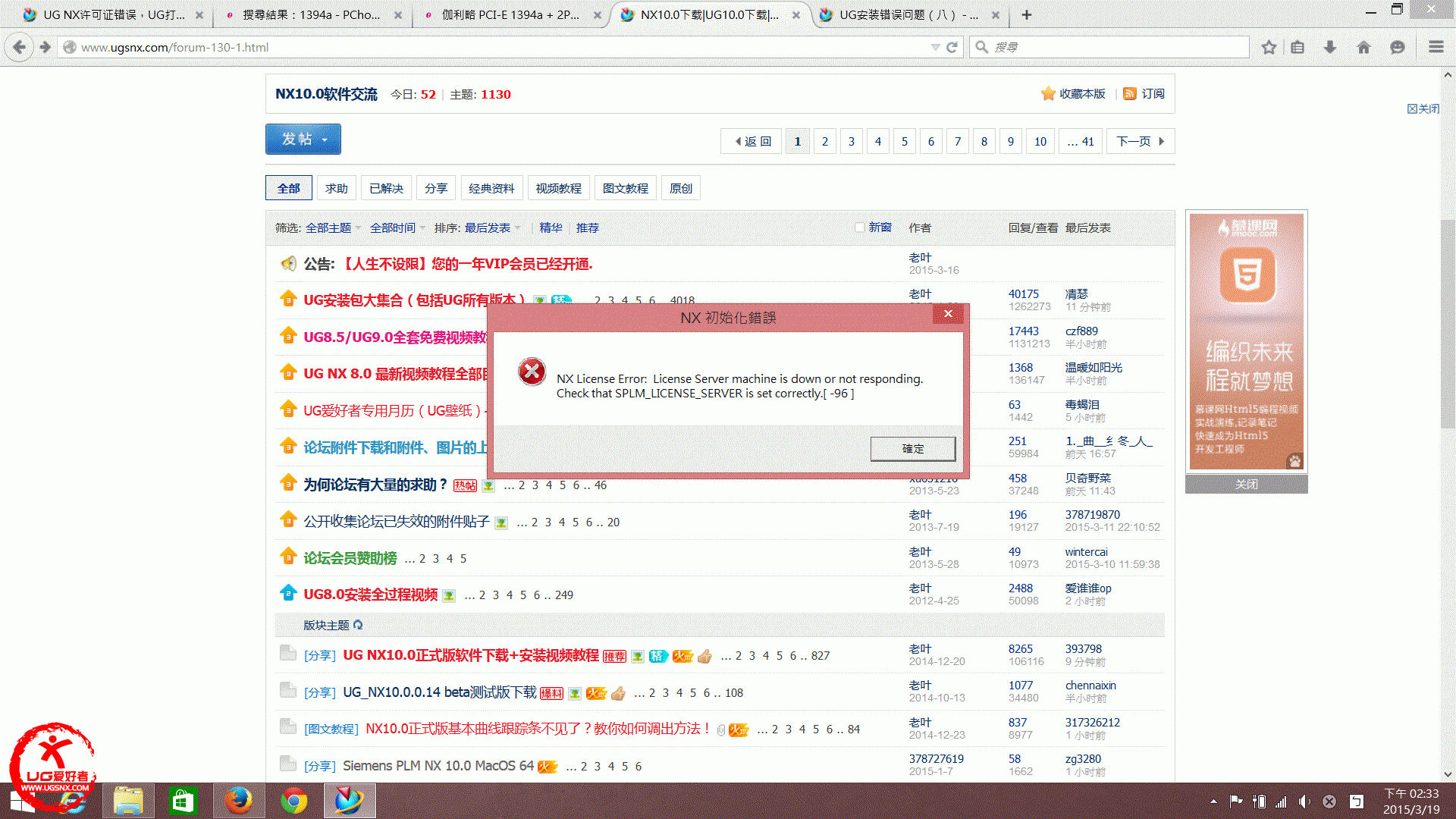Screen dimensions: 1456x819
Task: Show hidden tray icons arrow
Action: (x=1213, y=801)
